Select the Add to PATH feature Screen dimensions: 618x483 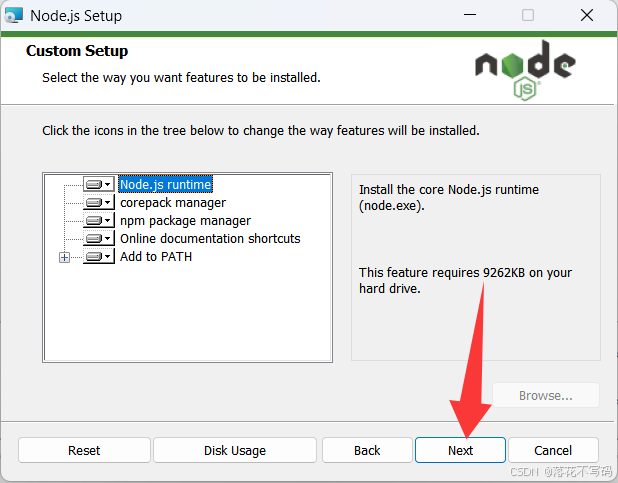point(156,257)
